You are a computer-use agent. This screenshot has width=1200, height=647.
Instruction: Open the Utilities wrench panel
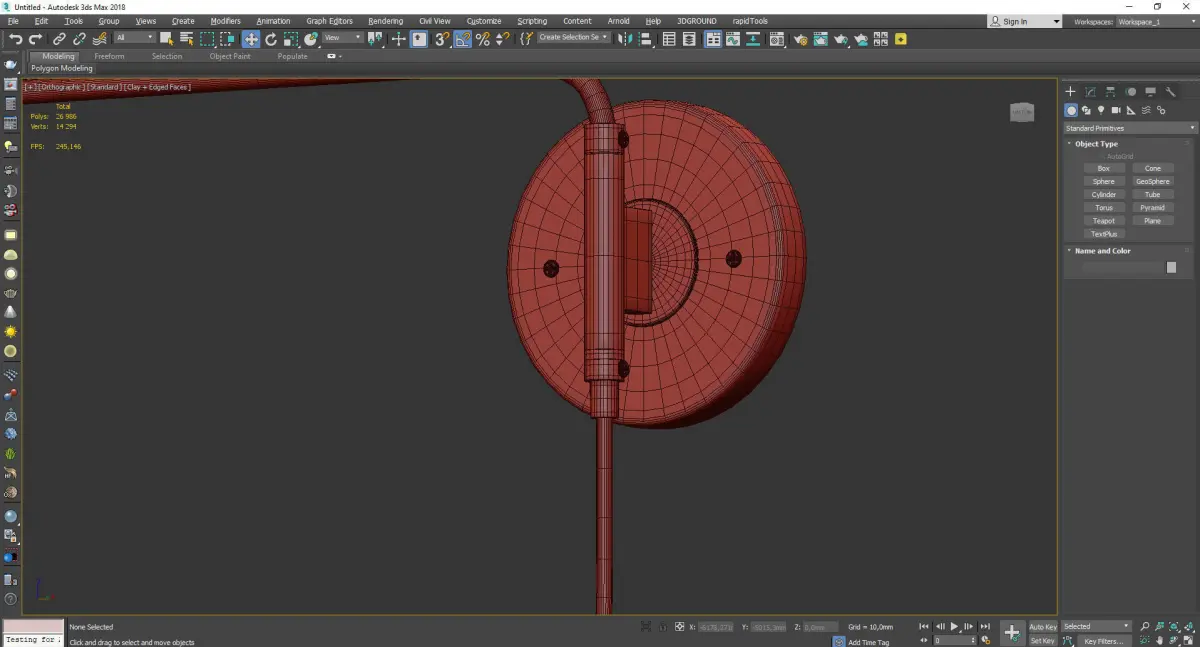(x=1170, y=92)
